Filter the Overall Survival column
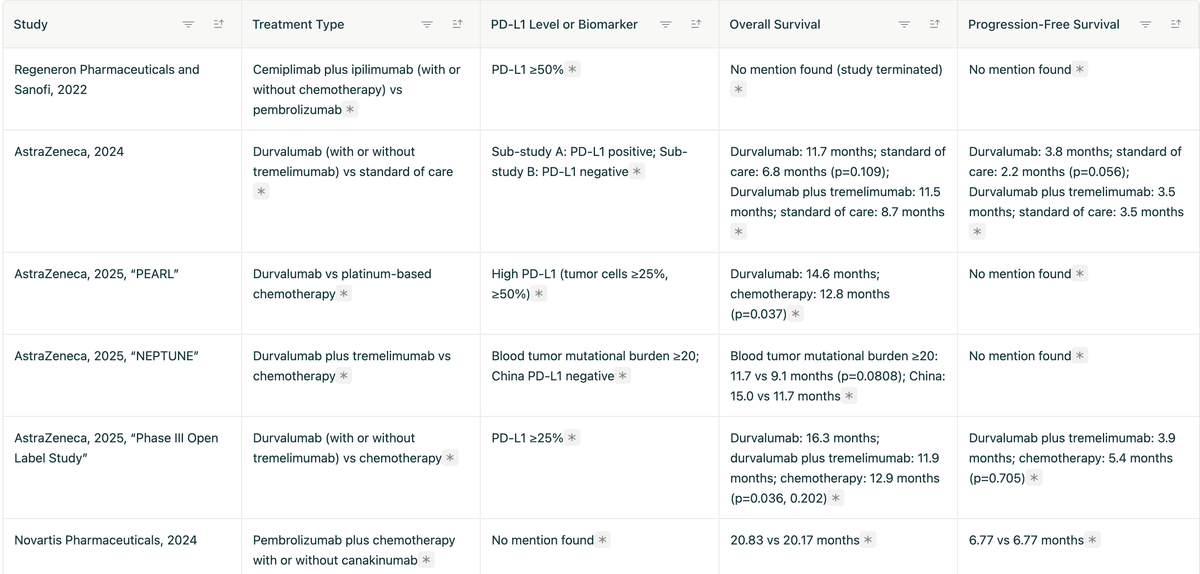The width and height of the screenshot is (1200, 574). [x=904, y=24]
